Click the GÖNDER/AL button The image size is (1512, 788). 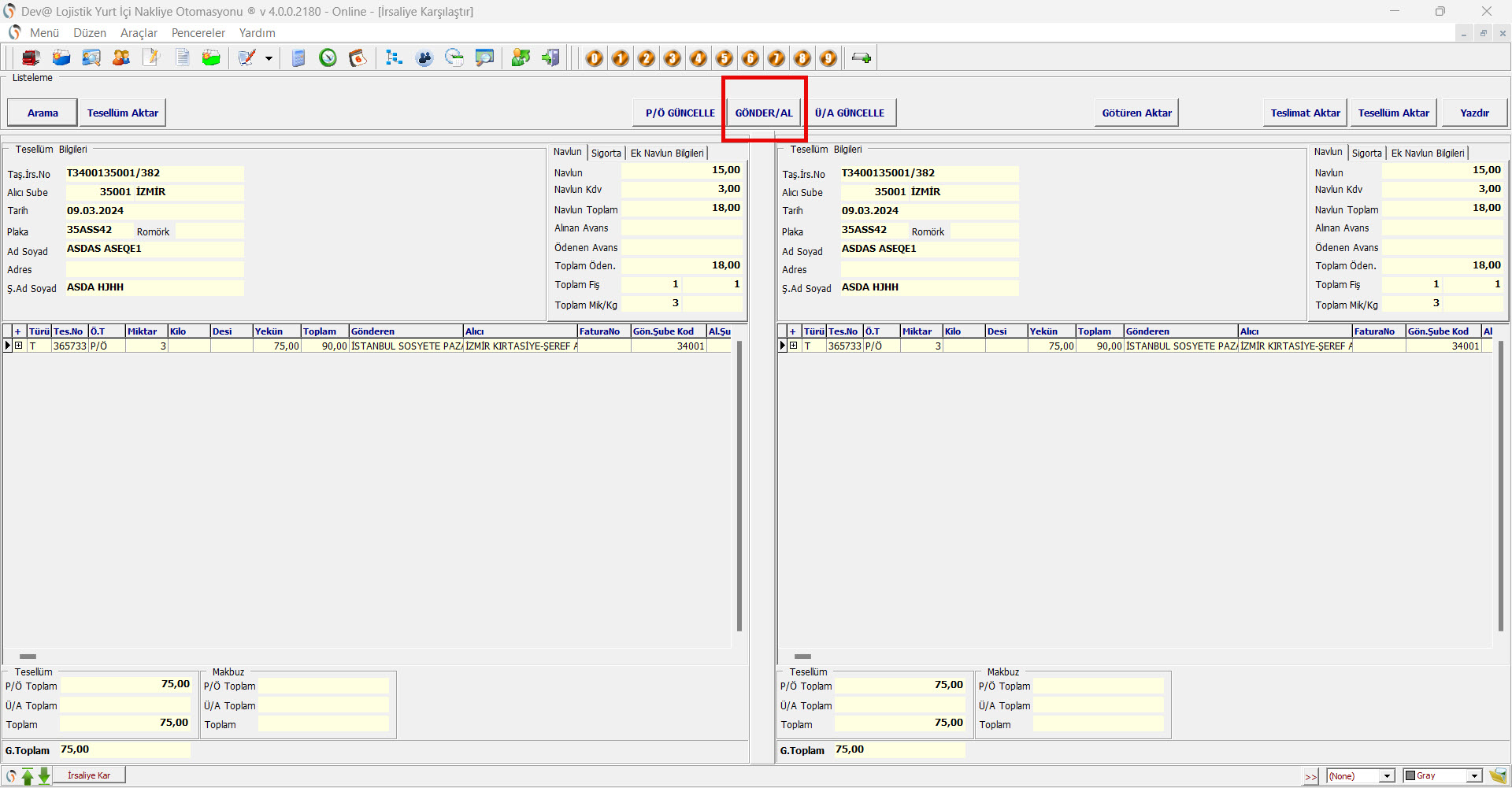[x=764, y=113]
